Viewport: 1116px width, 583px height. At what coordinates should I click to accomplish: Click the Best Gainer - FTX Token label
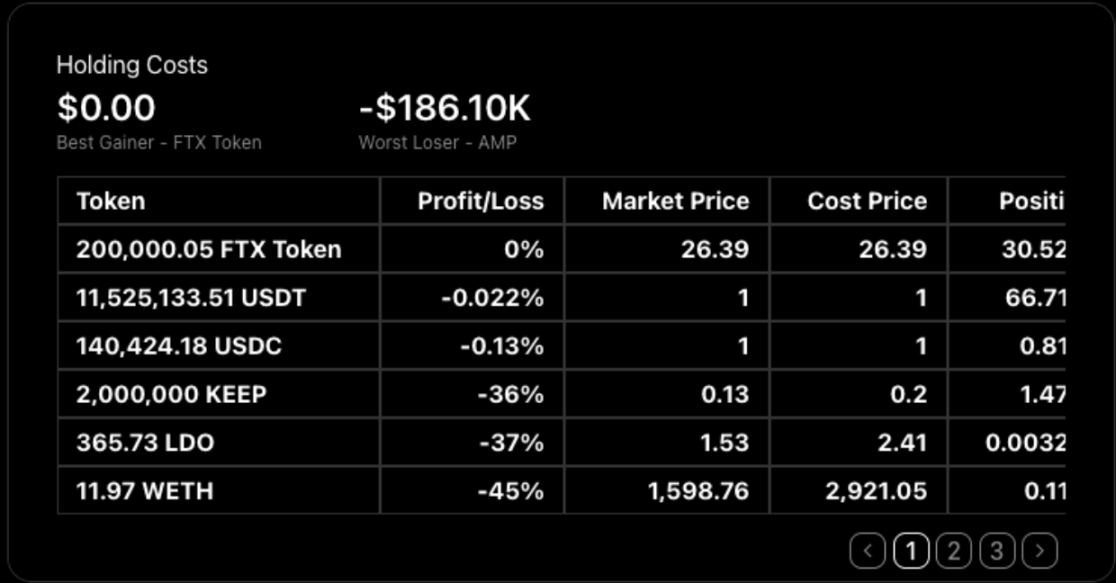(x=159, y=142)
